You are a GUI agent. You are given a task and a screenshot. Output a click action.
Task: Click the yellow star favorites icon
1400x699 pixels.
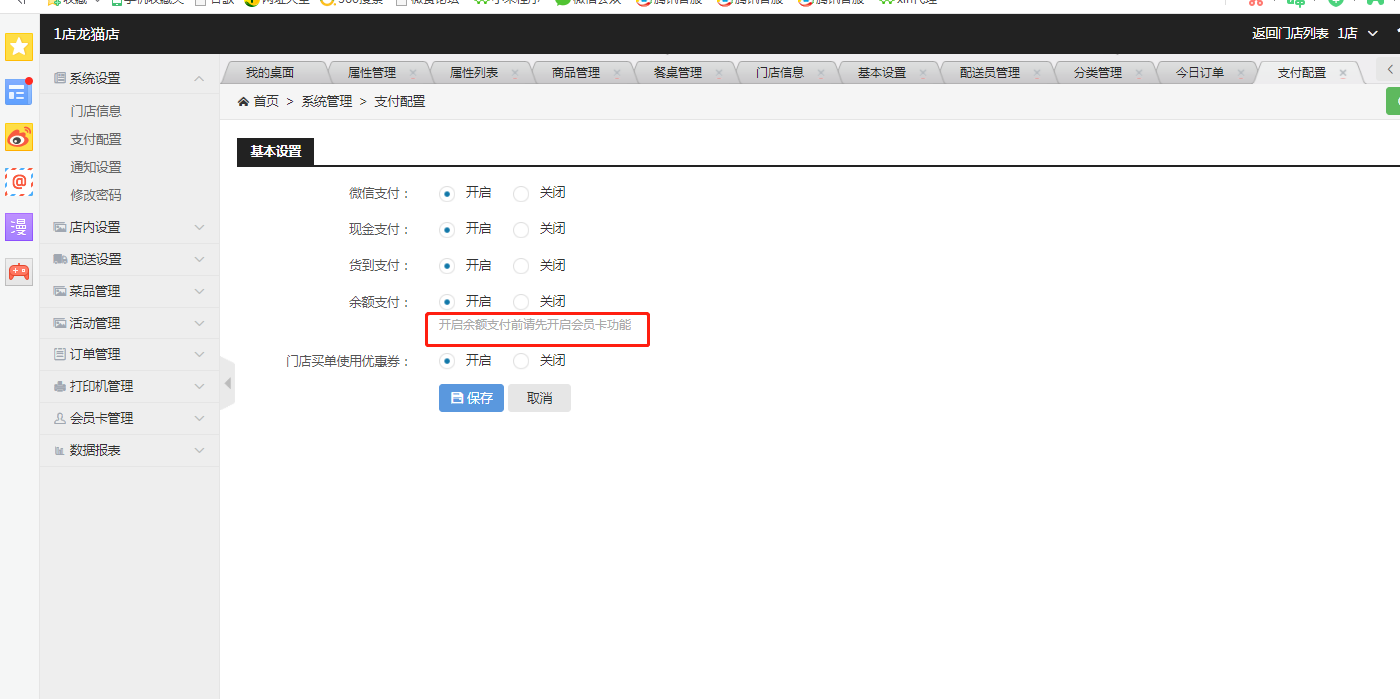19,47
